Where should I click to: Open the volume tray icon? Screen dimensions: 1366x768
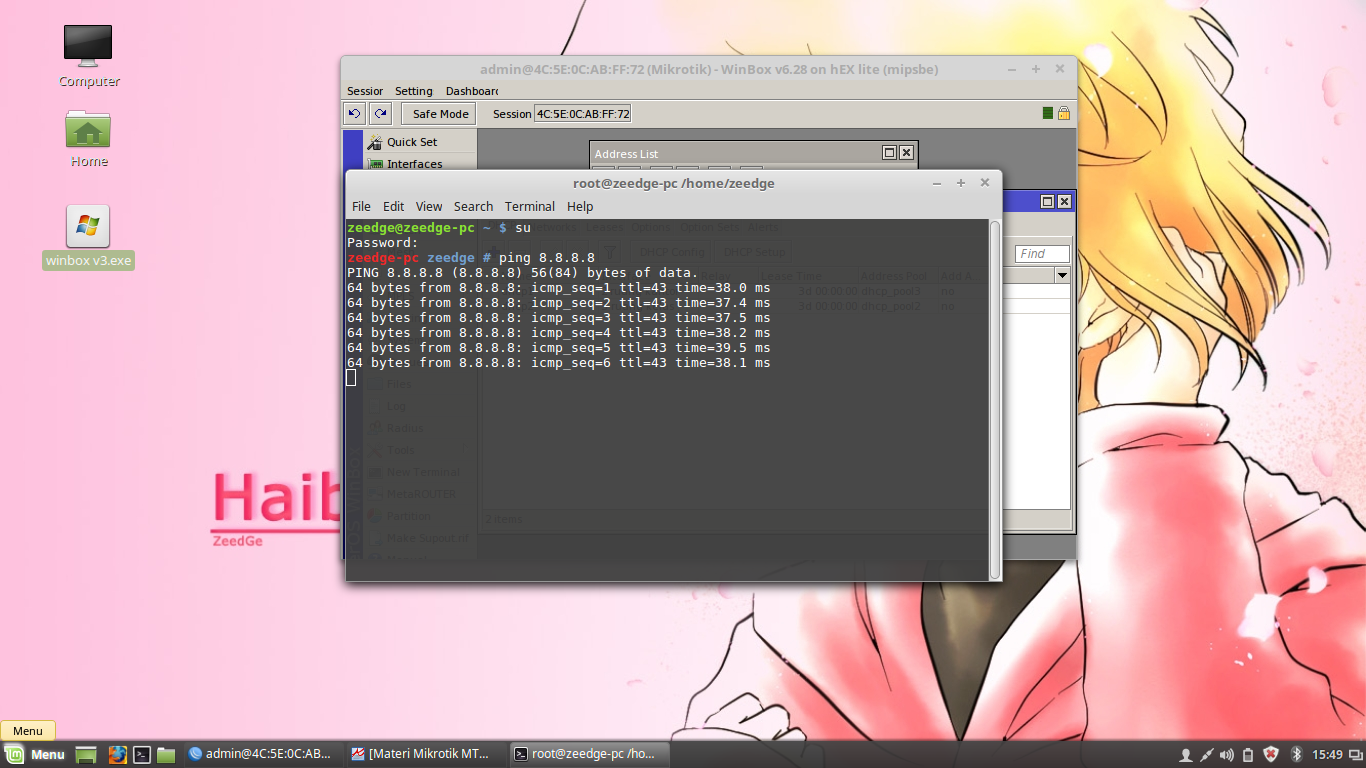point(1227,755)
